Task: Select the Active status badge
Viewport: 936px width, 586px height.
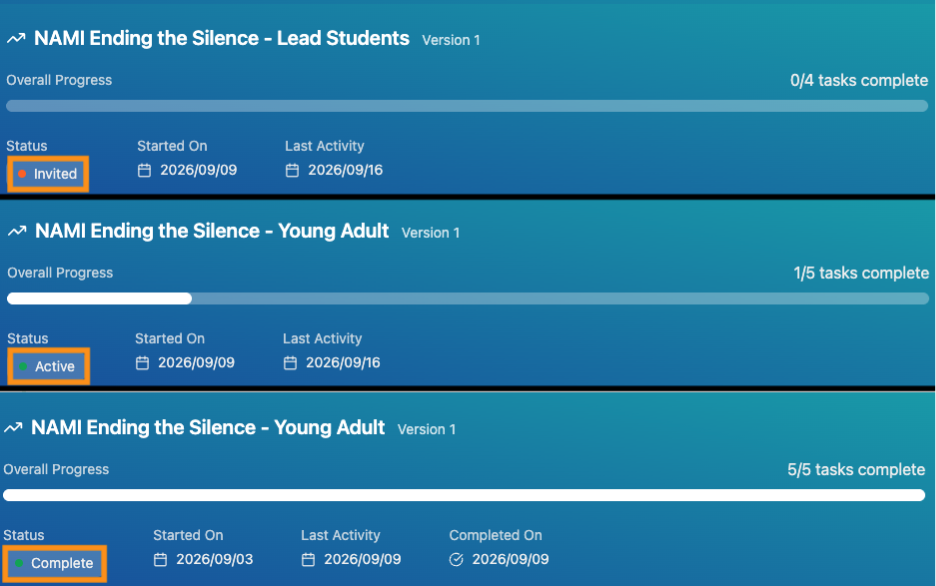Action: click(x=49, y=366)
